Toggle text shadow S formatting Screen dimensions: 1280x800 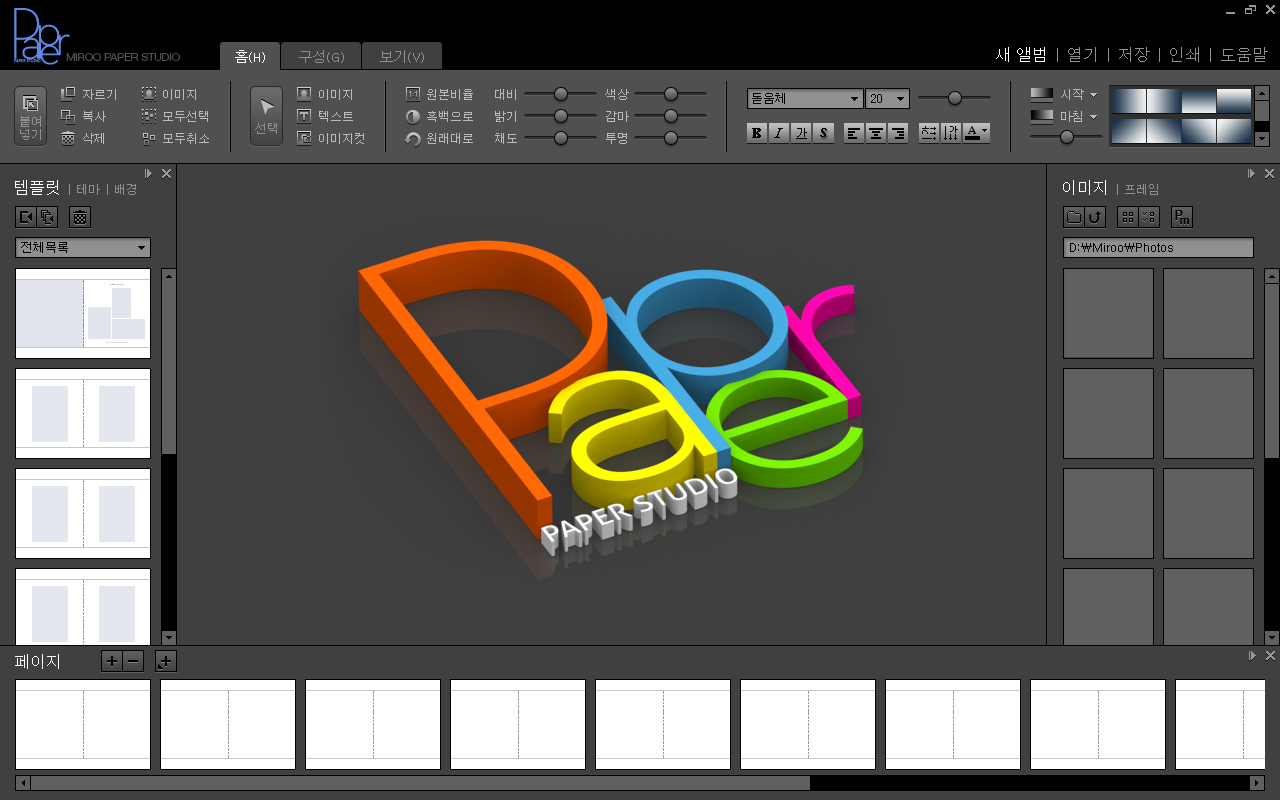823,132
